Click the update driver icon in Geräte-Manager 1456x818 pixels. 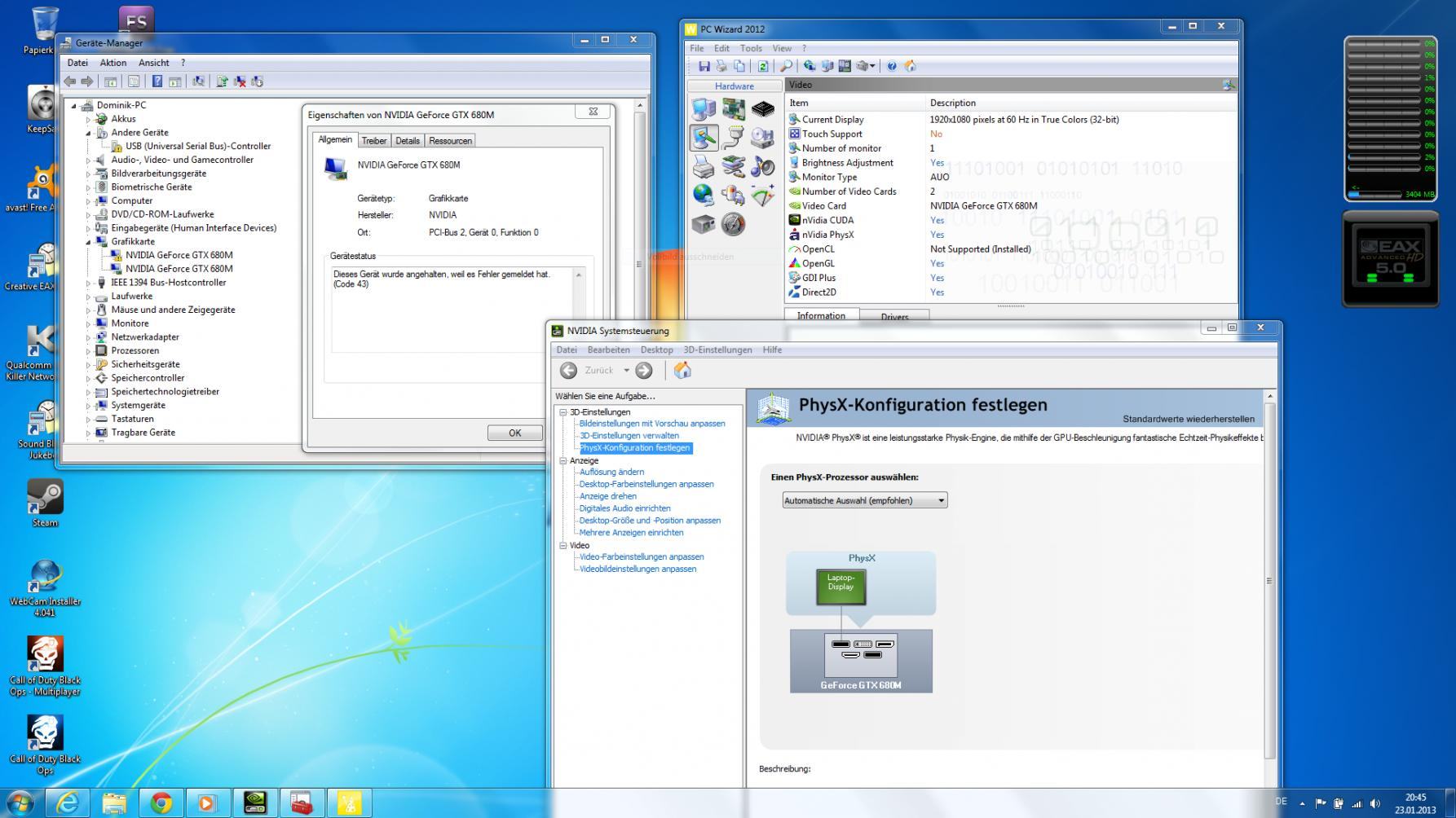coord(222,81)
